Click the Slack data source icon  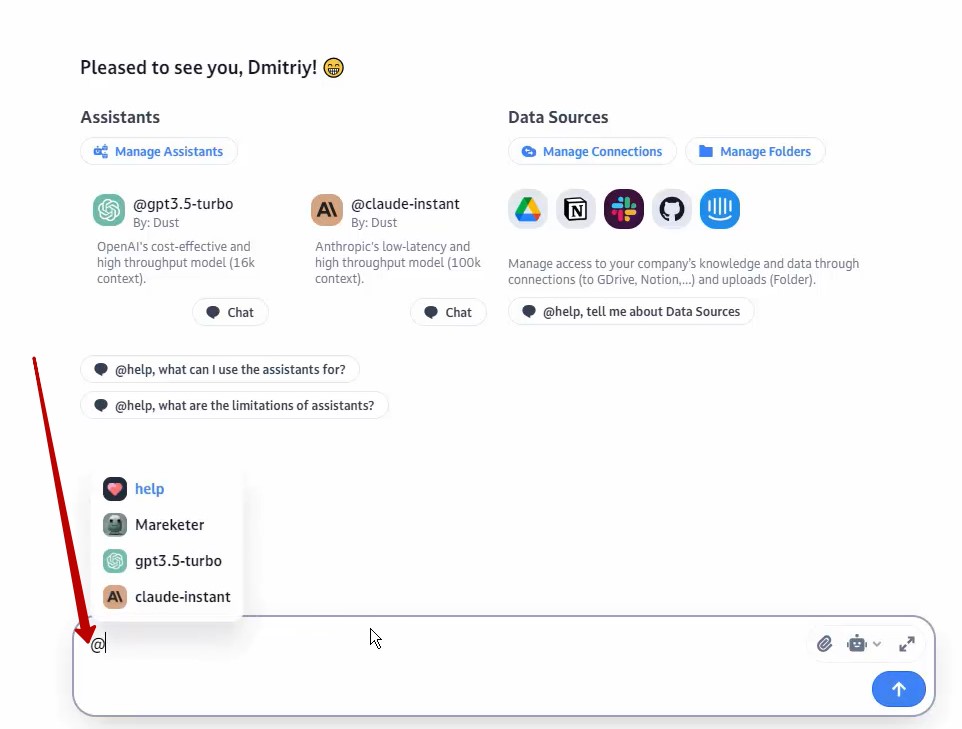coord(624,209)
